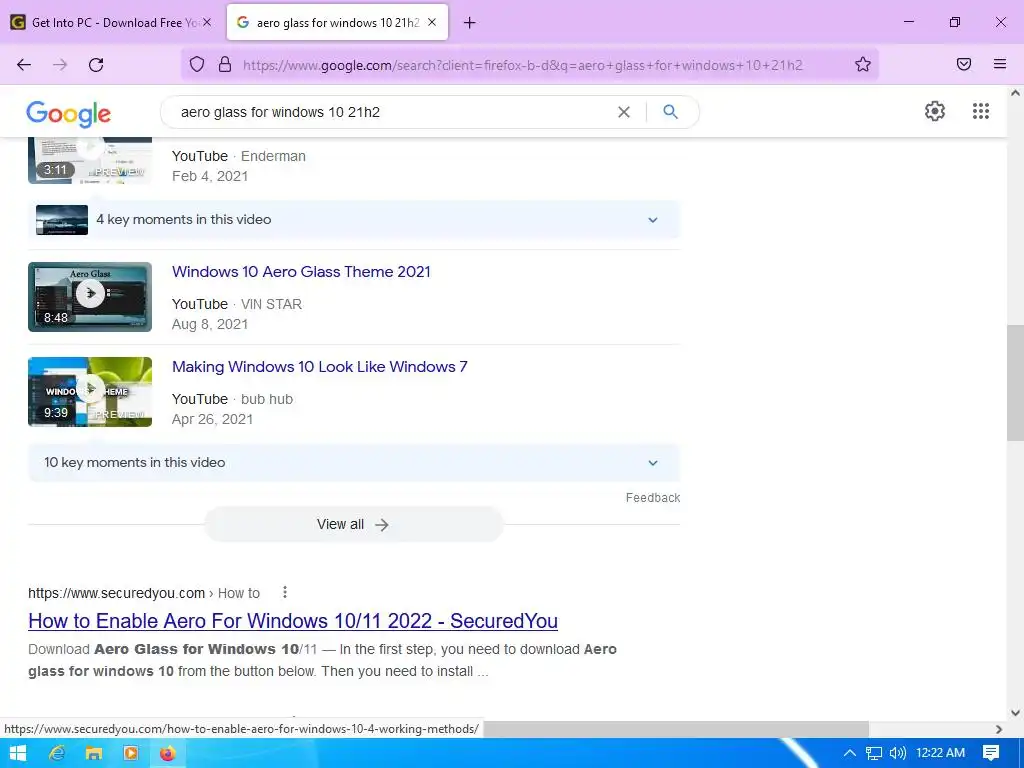Screen dimensions: 1024x768
Task: Click the vertical scrollbar thumb
Action: pyautogui.click(x=1015, y=383)
